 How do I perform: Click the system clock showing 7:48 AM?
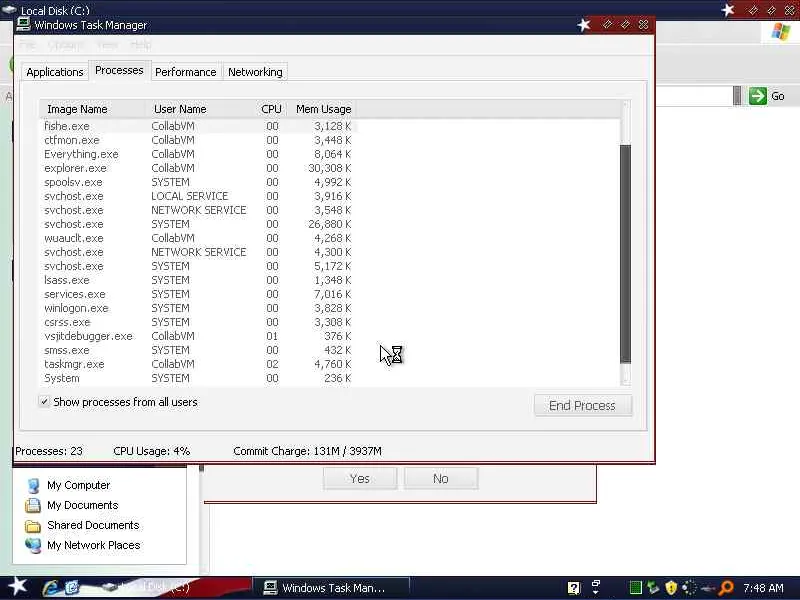pyautogui.click(x=763, y=588)
